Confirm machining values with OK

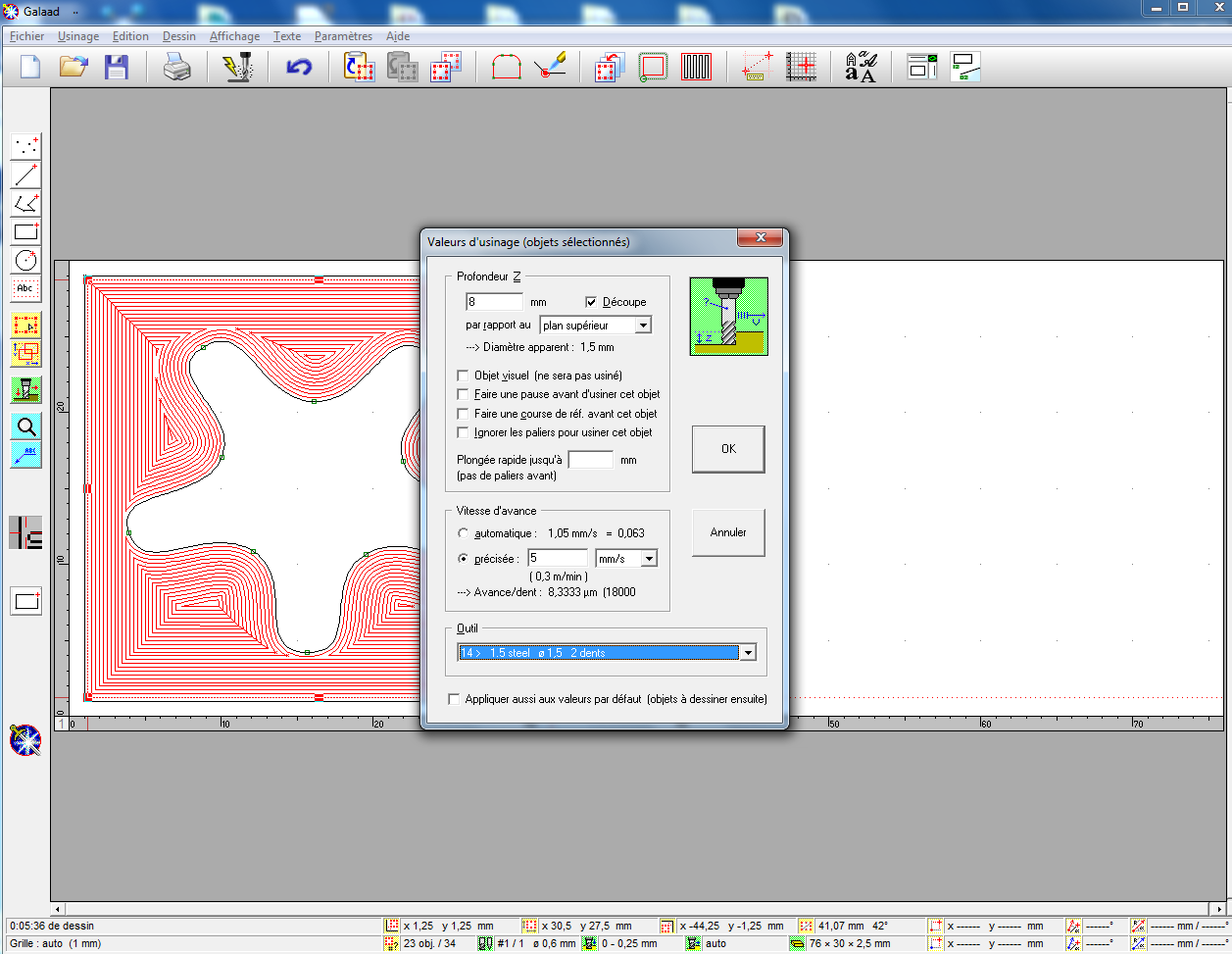pos(728,449)
